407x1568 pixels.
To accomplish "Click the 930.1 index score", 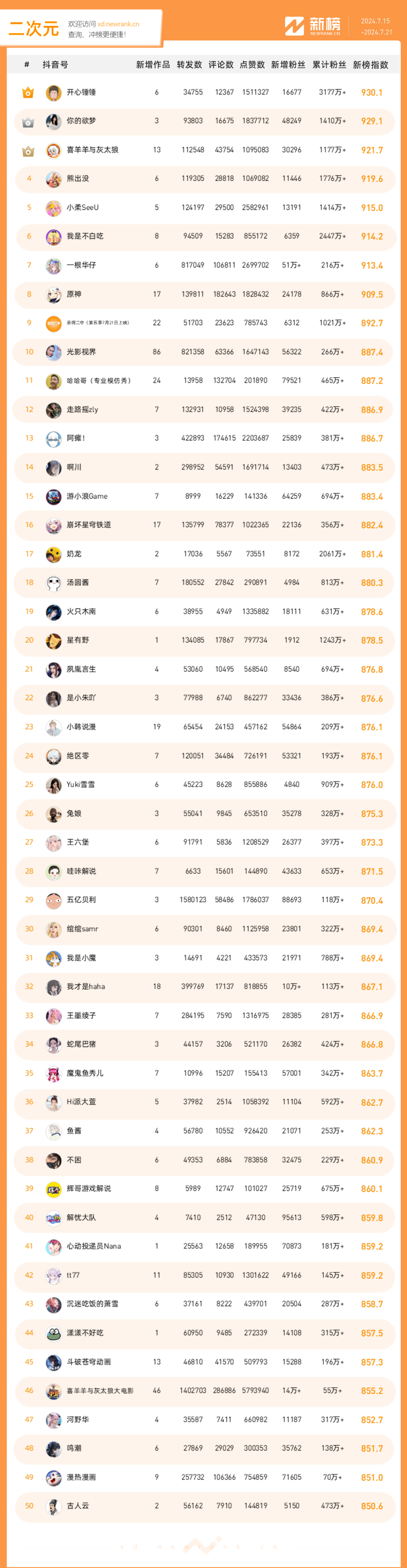I will (372, 92).
